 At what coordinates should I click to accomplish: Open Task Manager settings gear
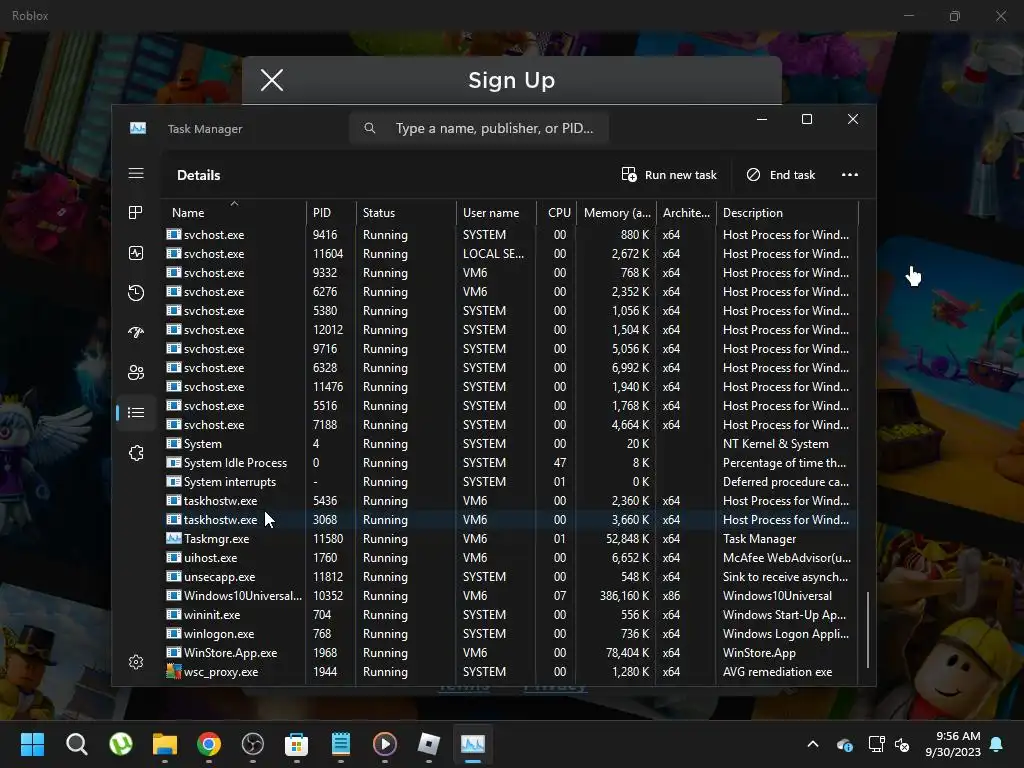pos(136,662)
